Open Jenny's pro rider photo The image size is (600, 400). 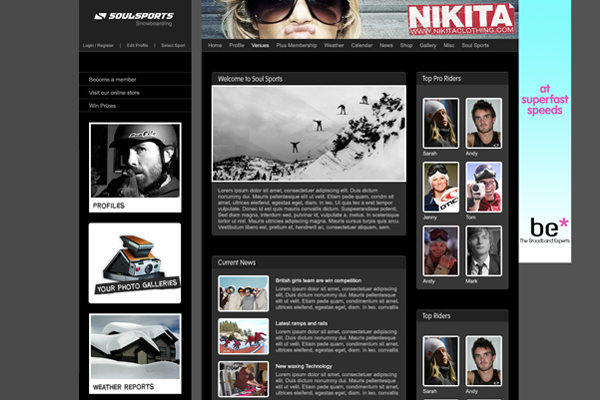click(x=441, y=187)
